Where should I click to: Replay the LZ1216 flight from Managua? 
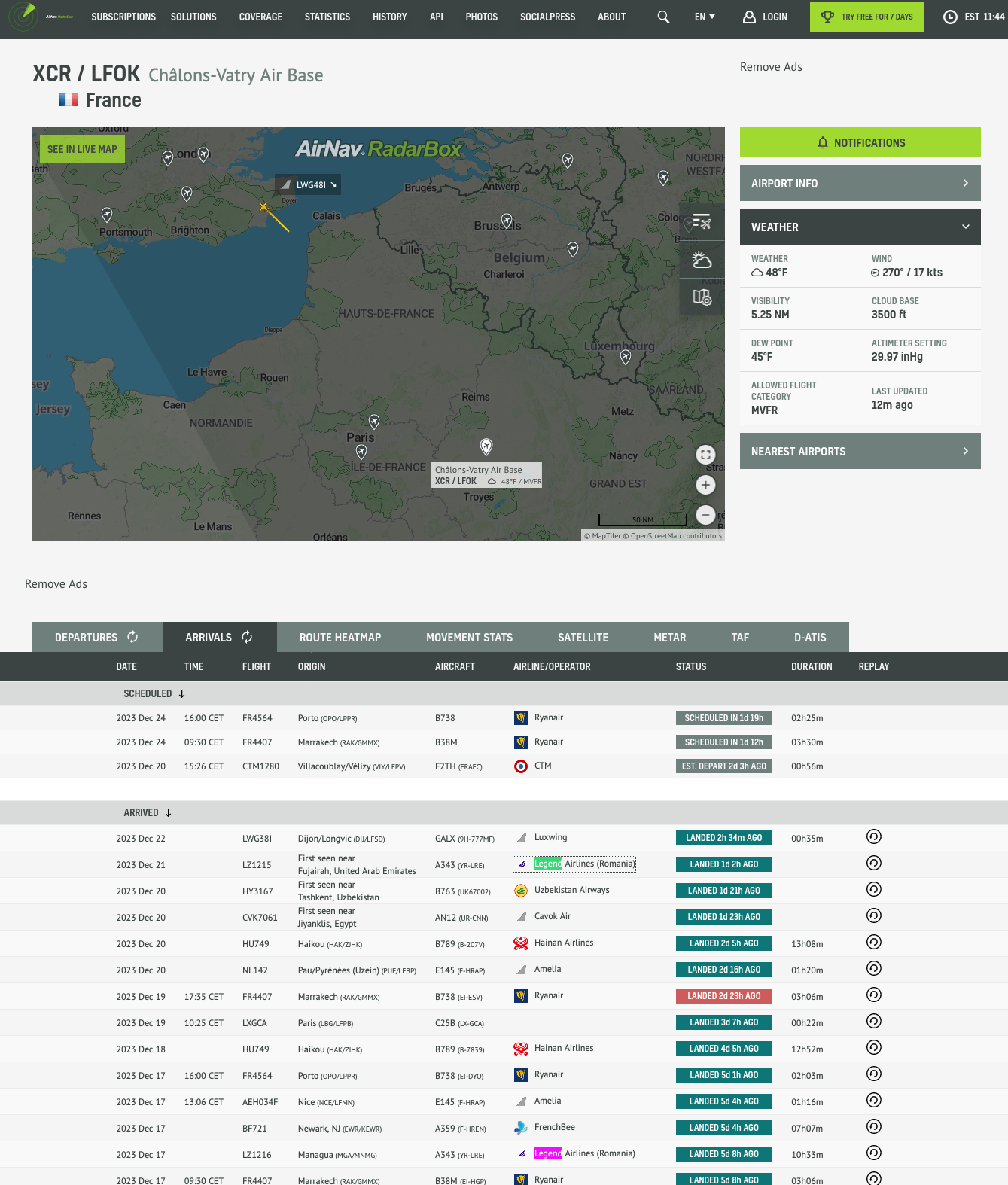pos(874,1153)
